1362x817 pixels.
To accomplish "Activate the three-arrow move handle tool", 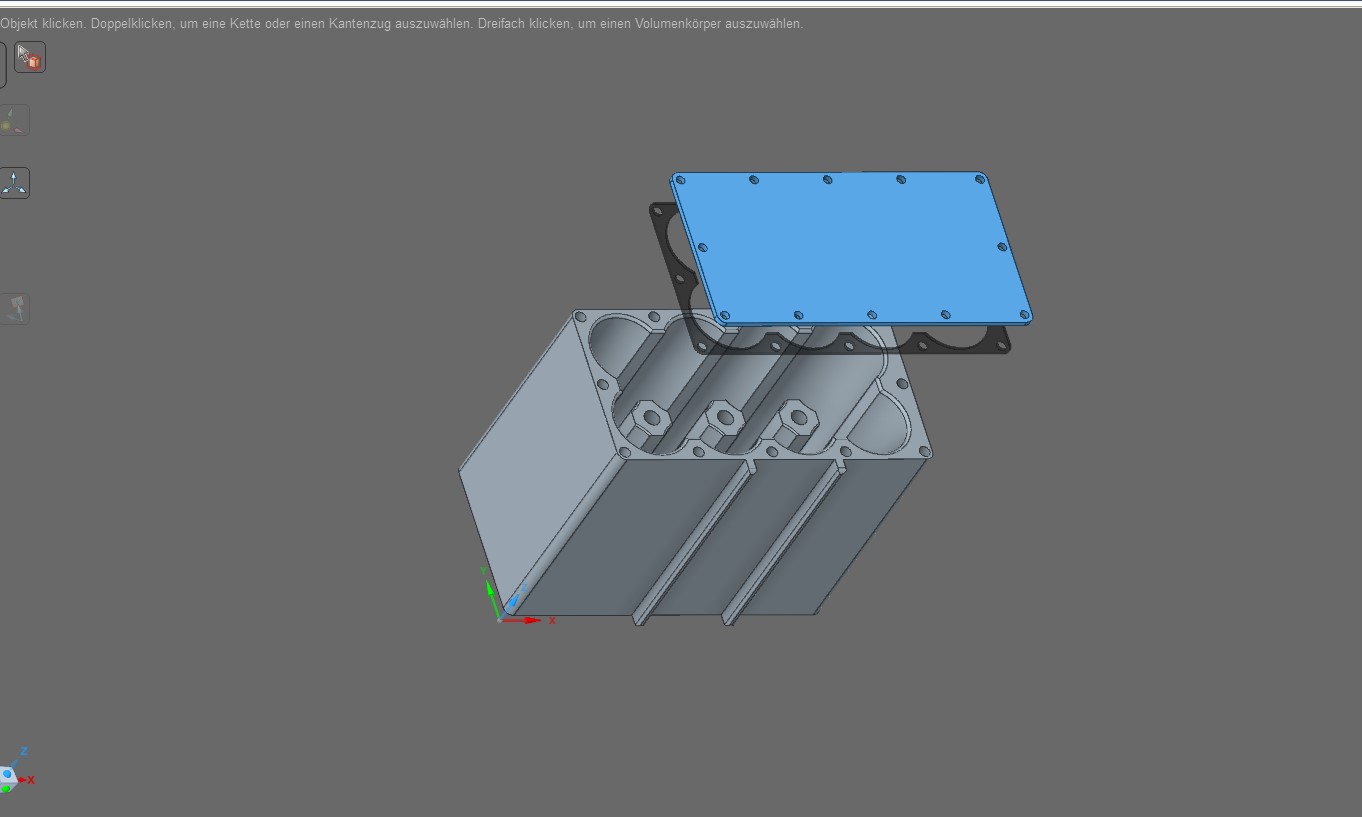I will 15,183.
